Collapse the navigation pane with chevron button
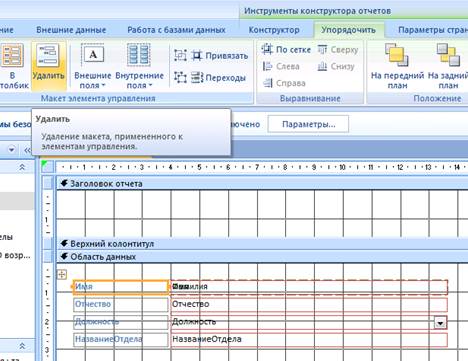This screenshot has width=468, height=361. pyautogui.click(x=28, y=150)
